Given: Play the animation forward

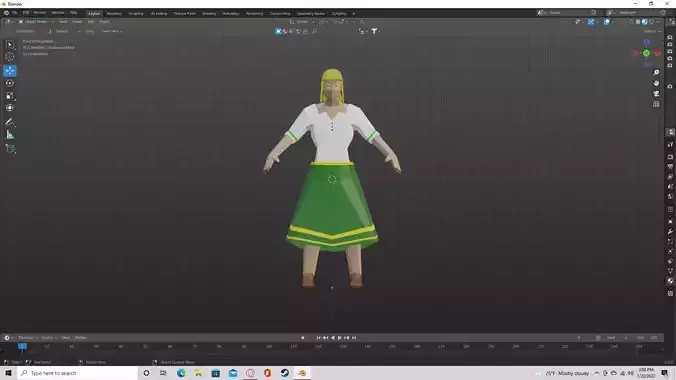Looking at the screenshot, I should pyautogui.click(x=340, y=338).
